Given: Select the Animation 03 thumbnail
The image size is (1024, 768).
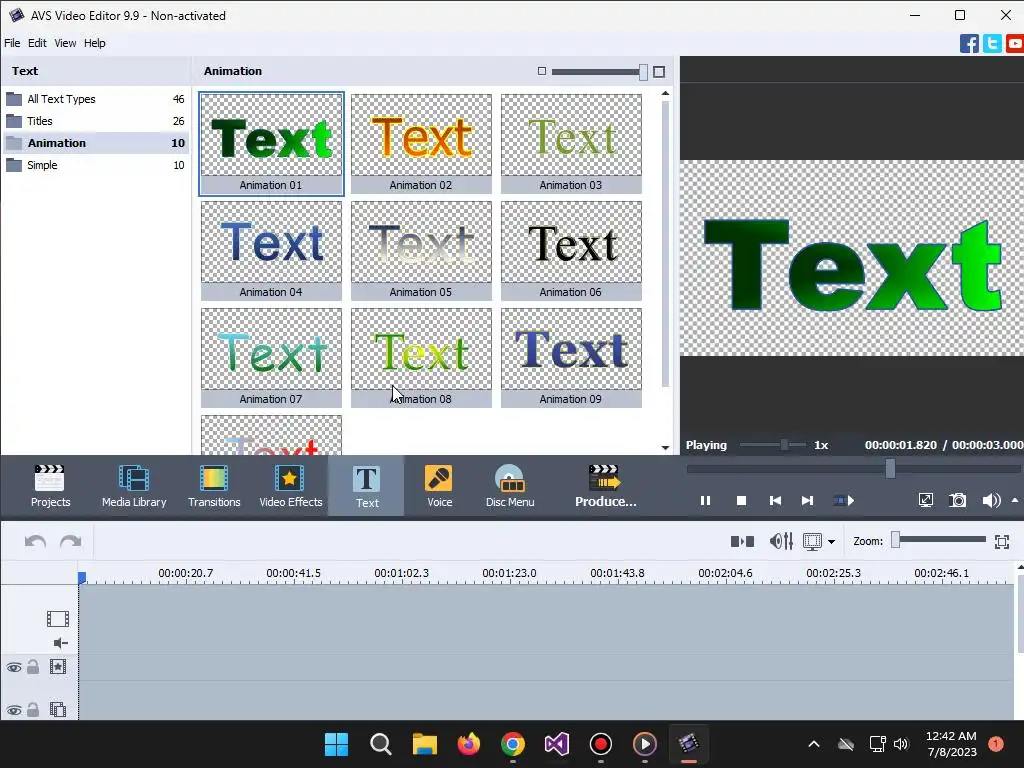Looking at the screenshot, I should pos(571,144).
